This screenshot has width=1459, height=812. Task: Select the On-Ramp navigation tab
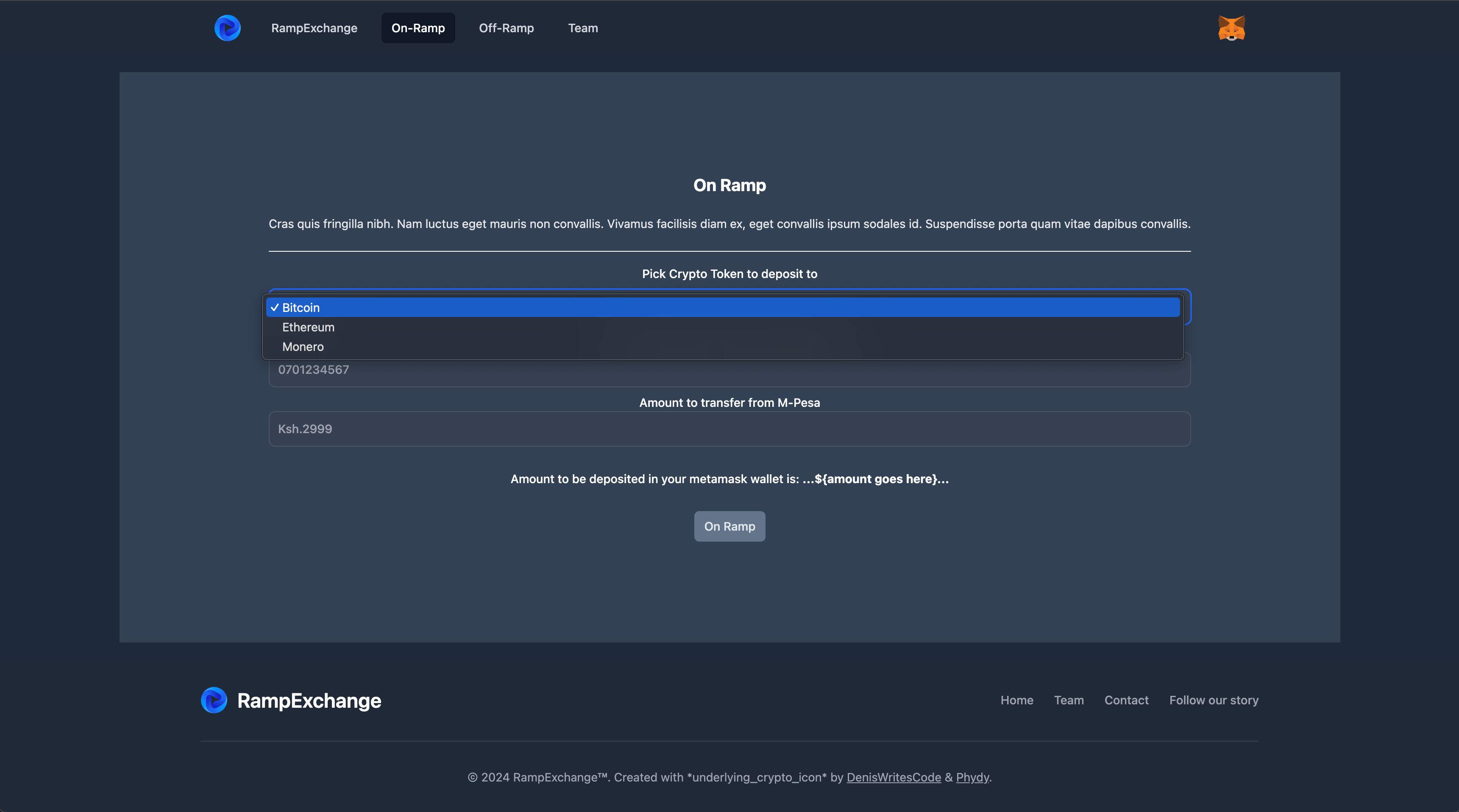(x=418, y=28)
